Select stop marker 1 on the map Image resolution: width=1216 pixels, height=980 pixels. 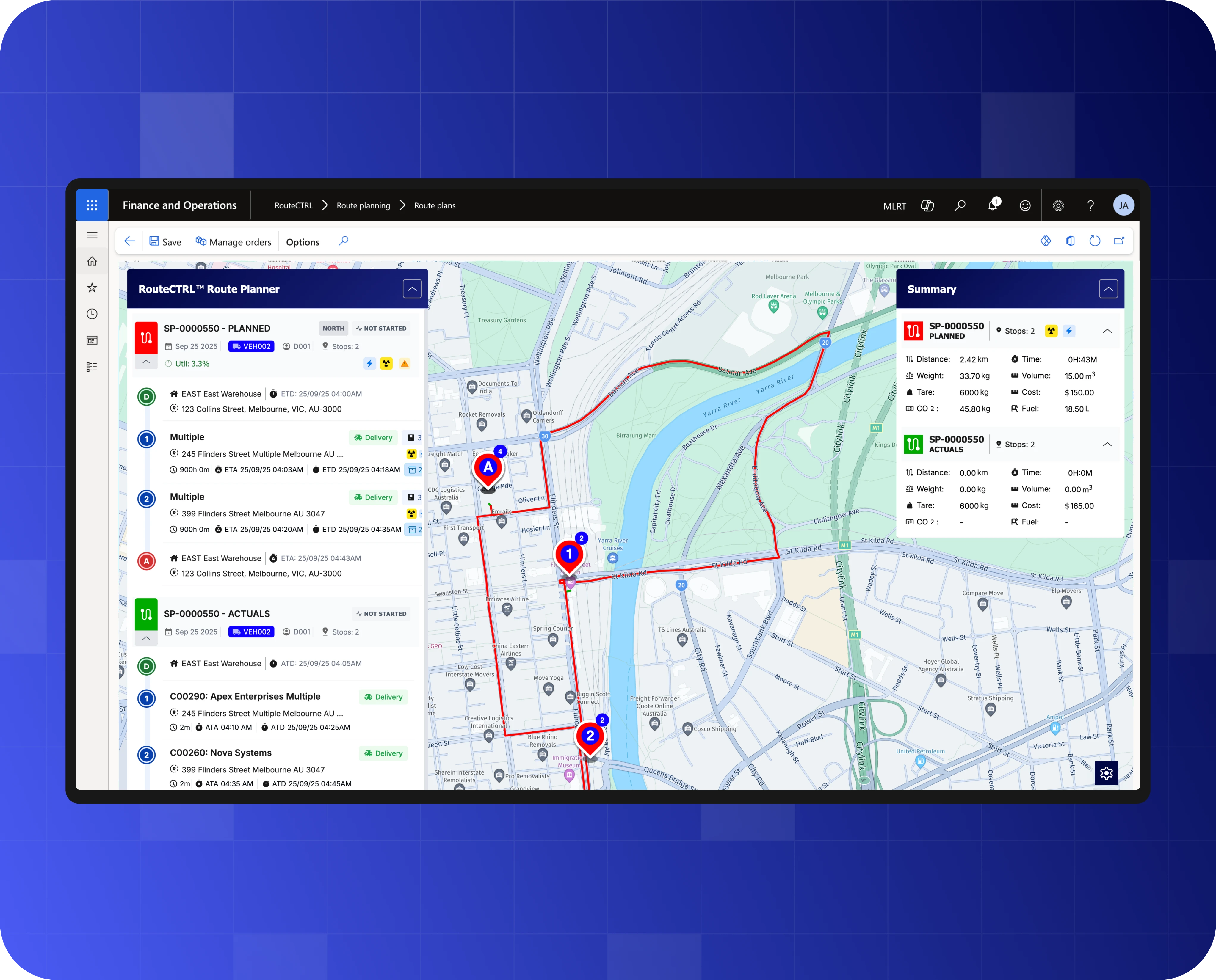coord(569,555)
